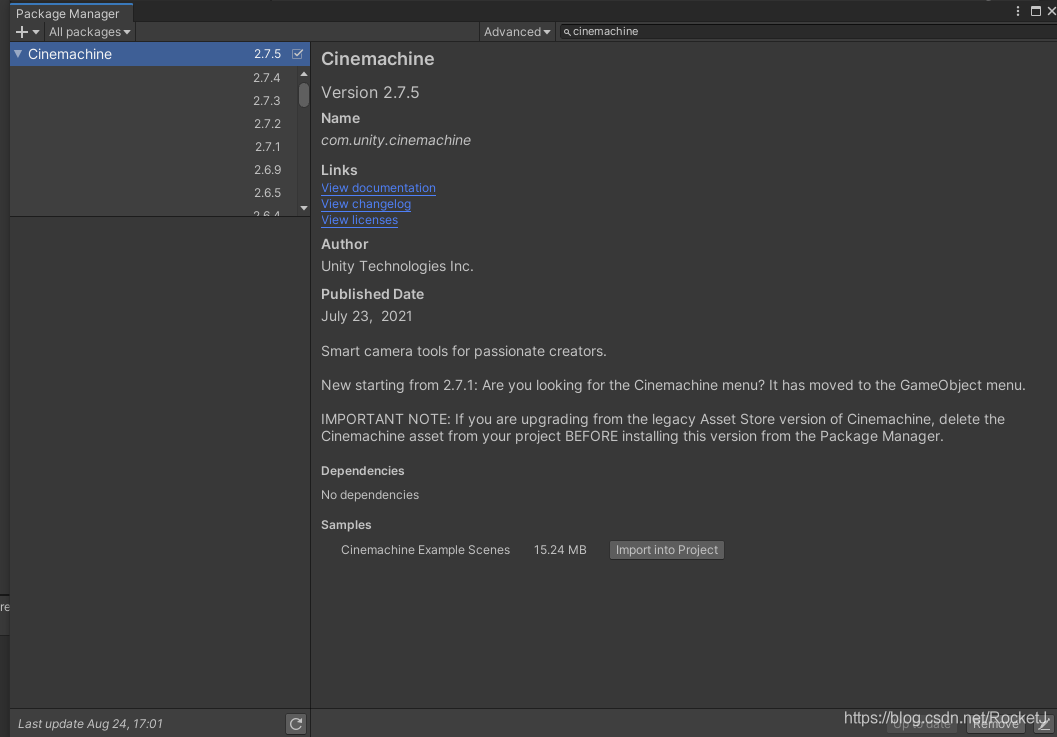The image size is (1057, 737).
Task: Select the Cinemachine 2.7.5 package row
Action: pos(160,54)
